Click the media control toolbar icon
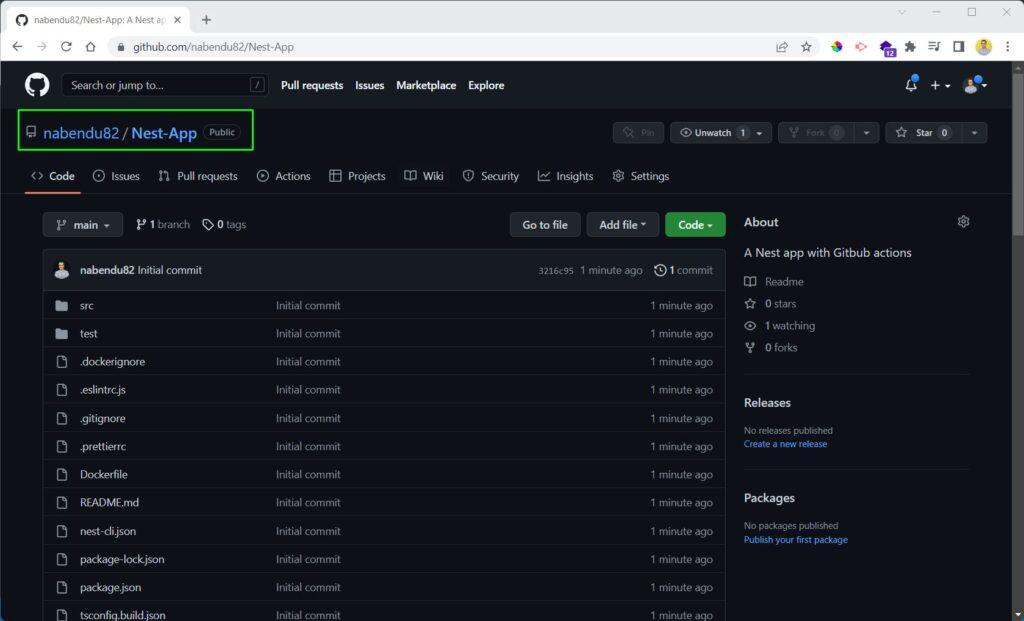 coord(935,46)
